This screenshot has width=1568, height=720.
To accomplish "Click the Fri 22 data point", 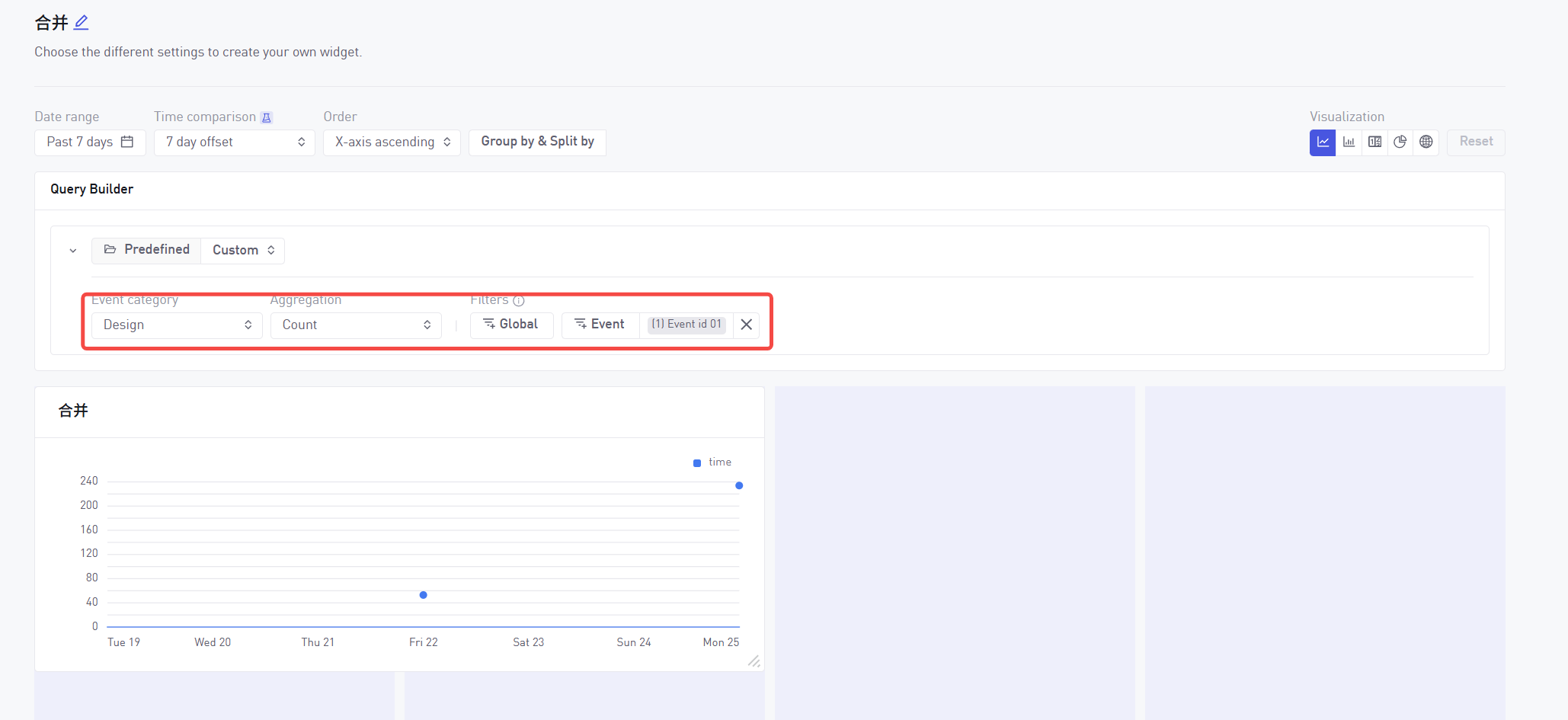I will click(424, 595).
